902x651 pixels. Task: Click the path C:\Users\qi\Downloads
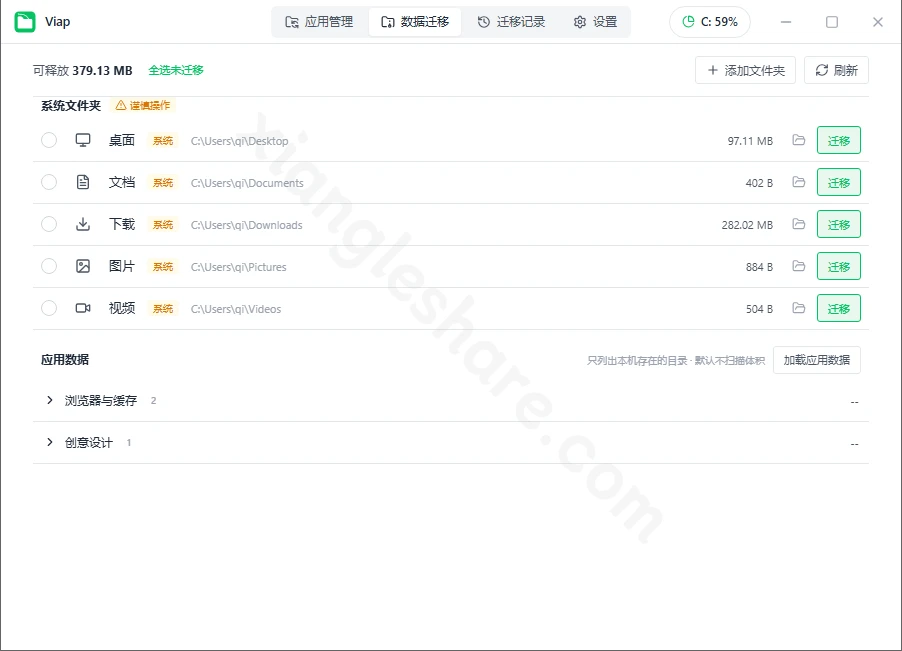point(246,225)
